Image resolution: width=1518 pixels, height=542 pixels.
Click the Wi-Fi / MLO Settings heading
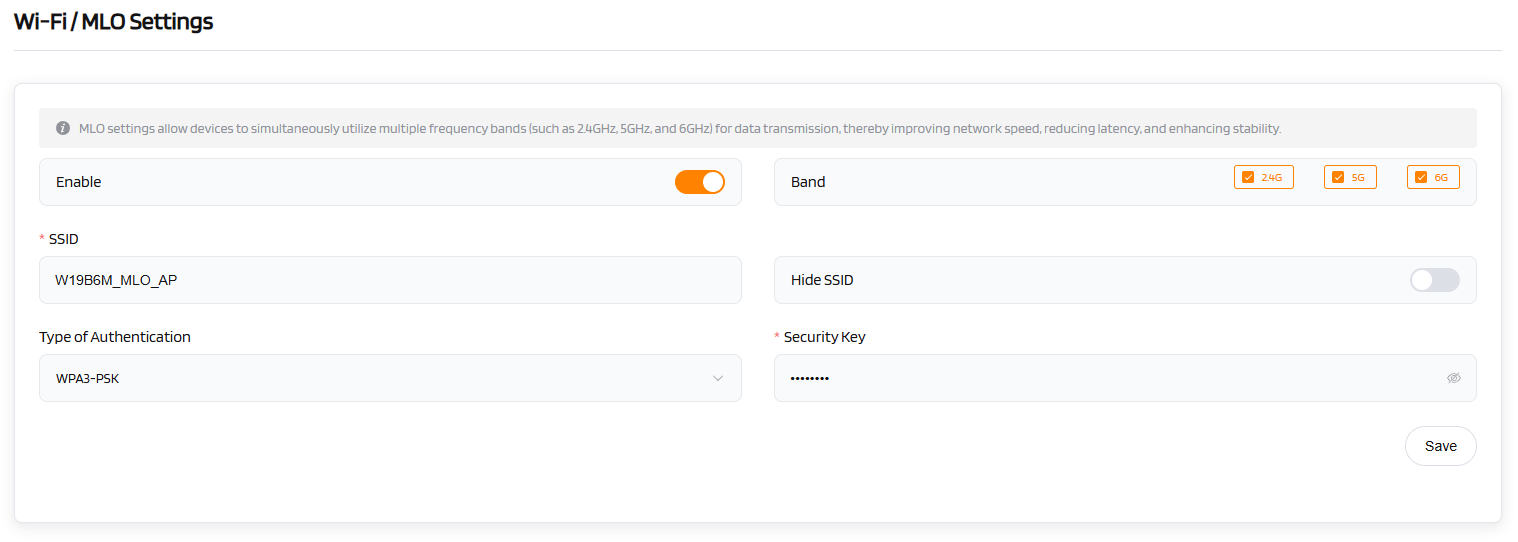coord(113,21)
